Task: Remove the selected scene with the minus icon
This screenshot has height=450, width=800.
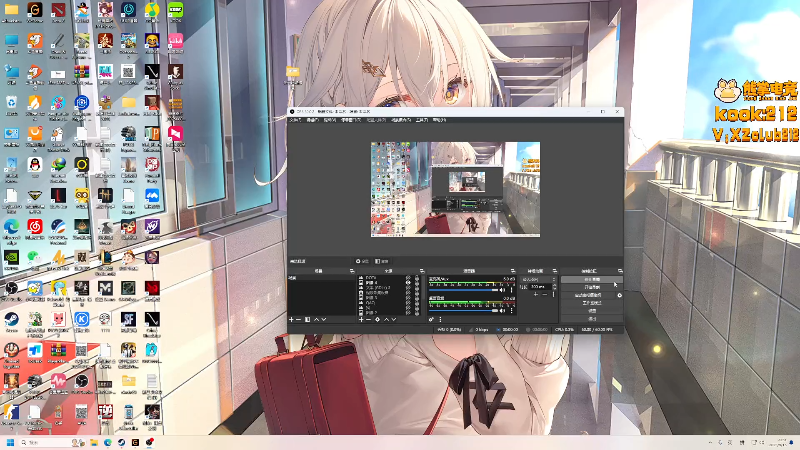Action: tap(298, 319)
